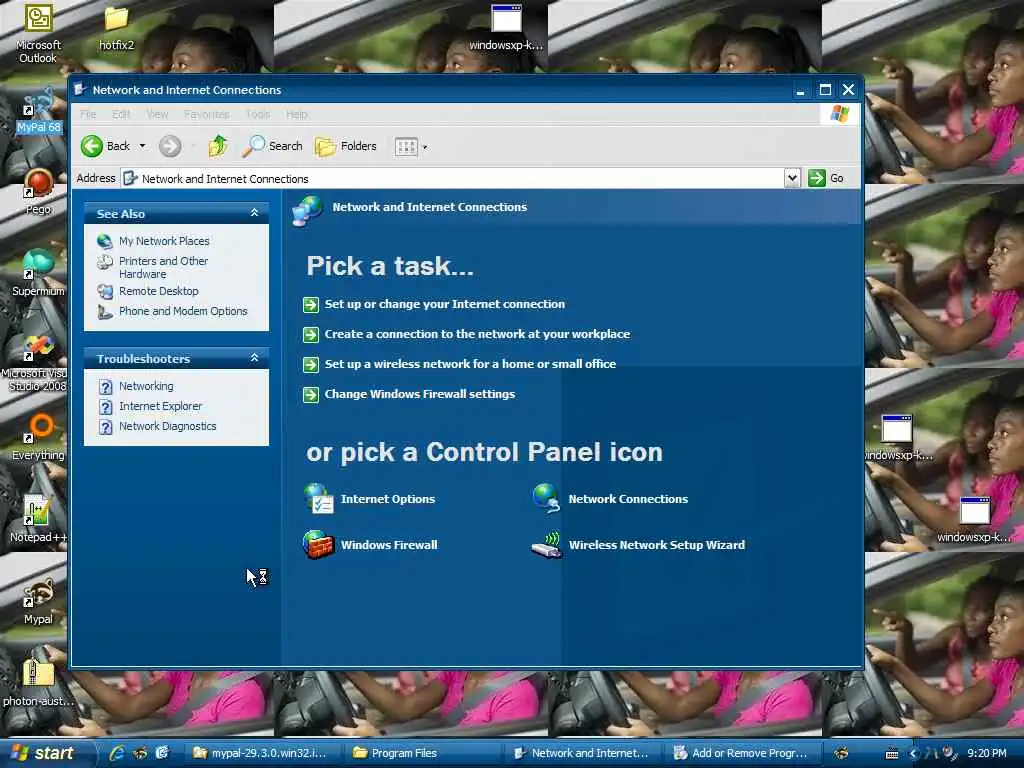The image size is (1024, 768).
Task: Open the Internet Explorer troubleshooter
Action: click(x=161, y=406)
